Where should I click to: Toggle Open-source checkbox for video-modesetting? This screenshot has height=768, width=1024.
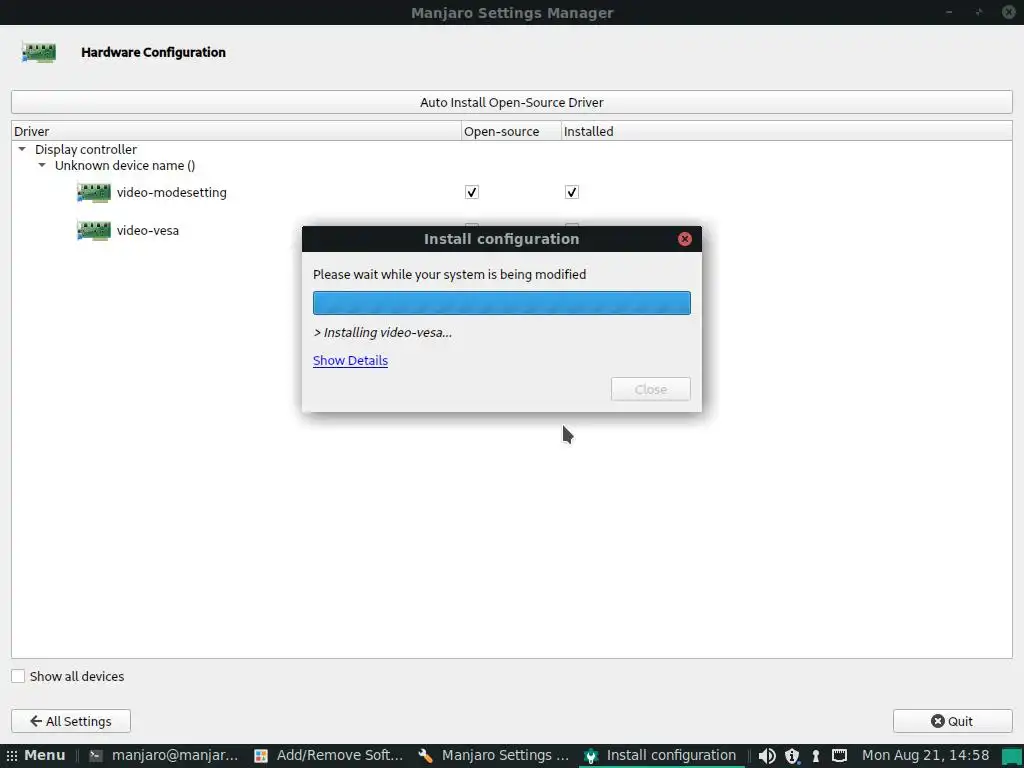pyautogui.click(x=472, y=192)
